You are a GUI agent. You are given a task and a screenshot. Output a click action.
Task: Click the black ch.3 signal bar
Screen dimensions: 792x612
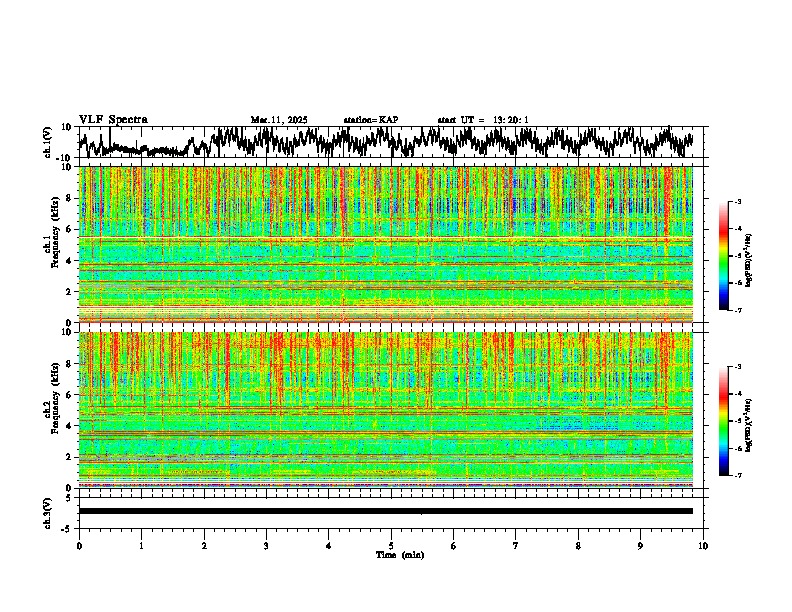[x=385, y=511]
